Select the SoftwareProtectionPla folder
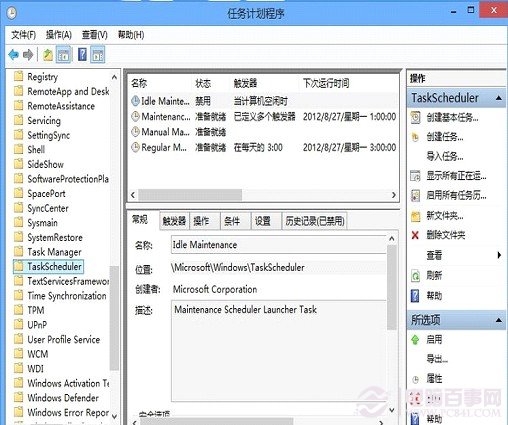Image resolution: width=508 pixels, height=425 pixels. point(68,179)
